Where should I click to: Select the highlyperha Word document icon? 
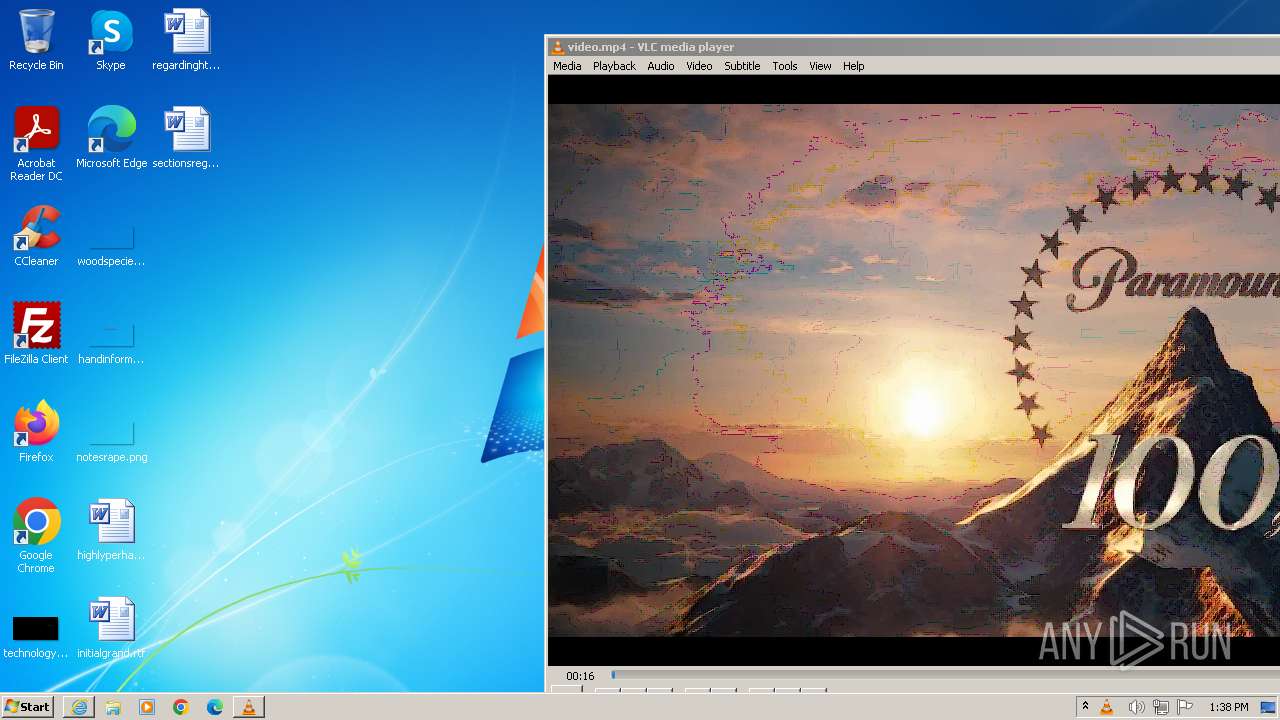pos(111,530)
